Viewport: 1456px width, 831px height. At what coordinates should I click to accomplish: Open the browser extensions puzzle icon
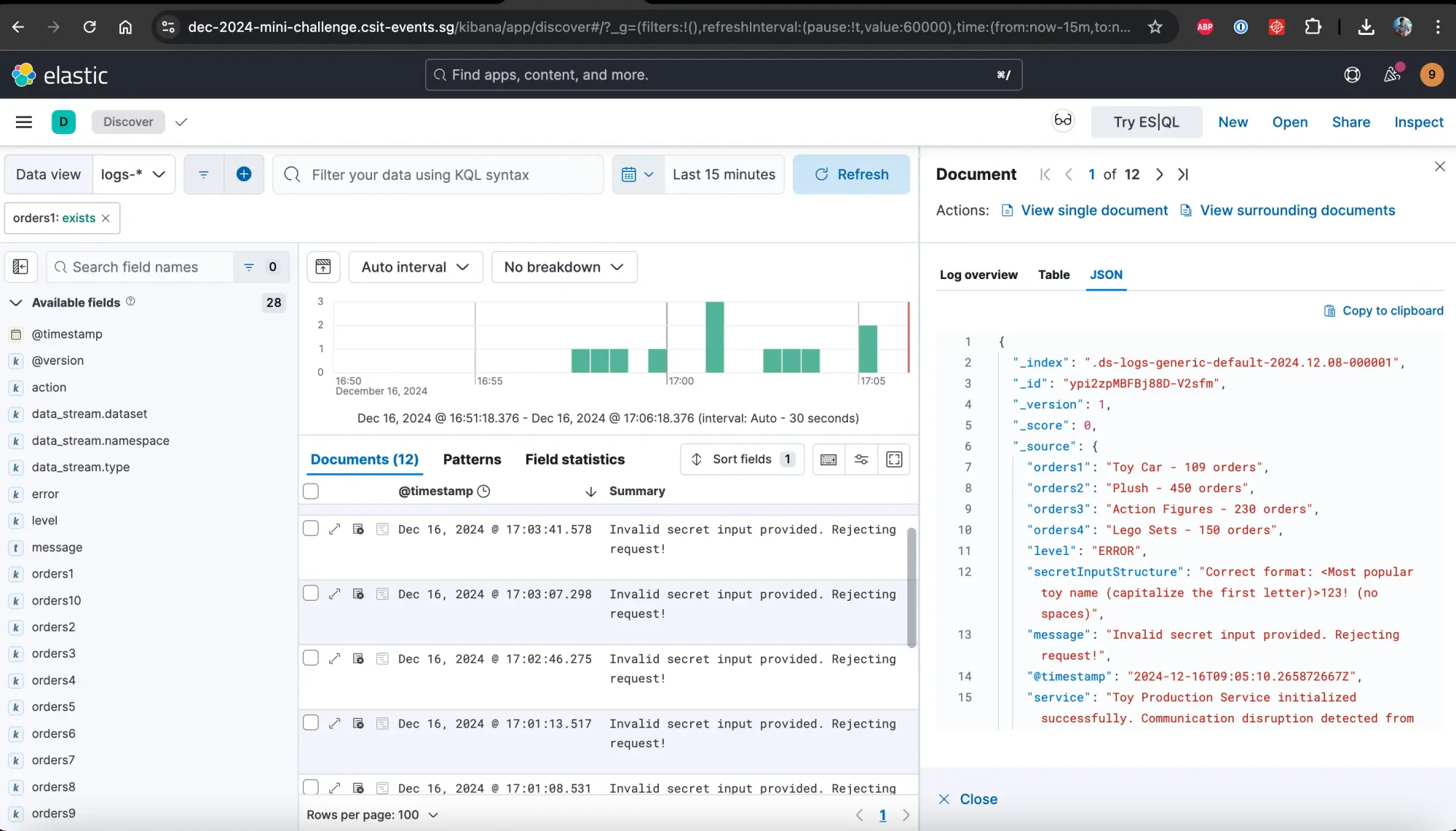(x=1313, y=27)
